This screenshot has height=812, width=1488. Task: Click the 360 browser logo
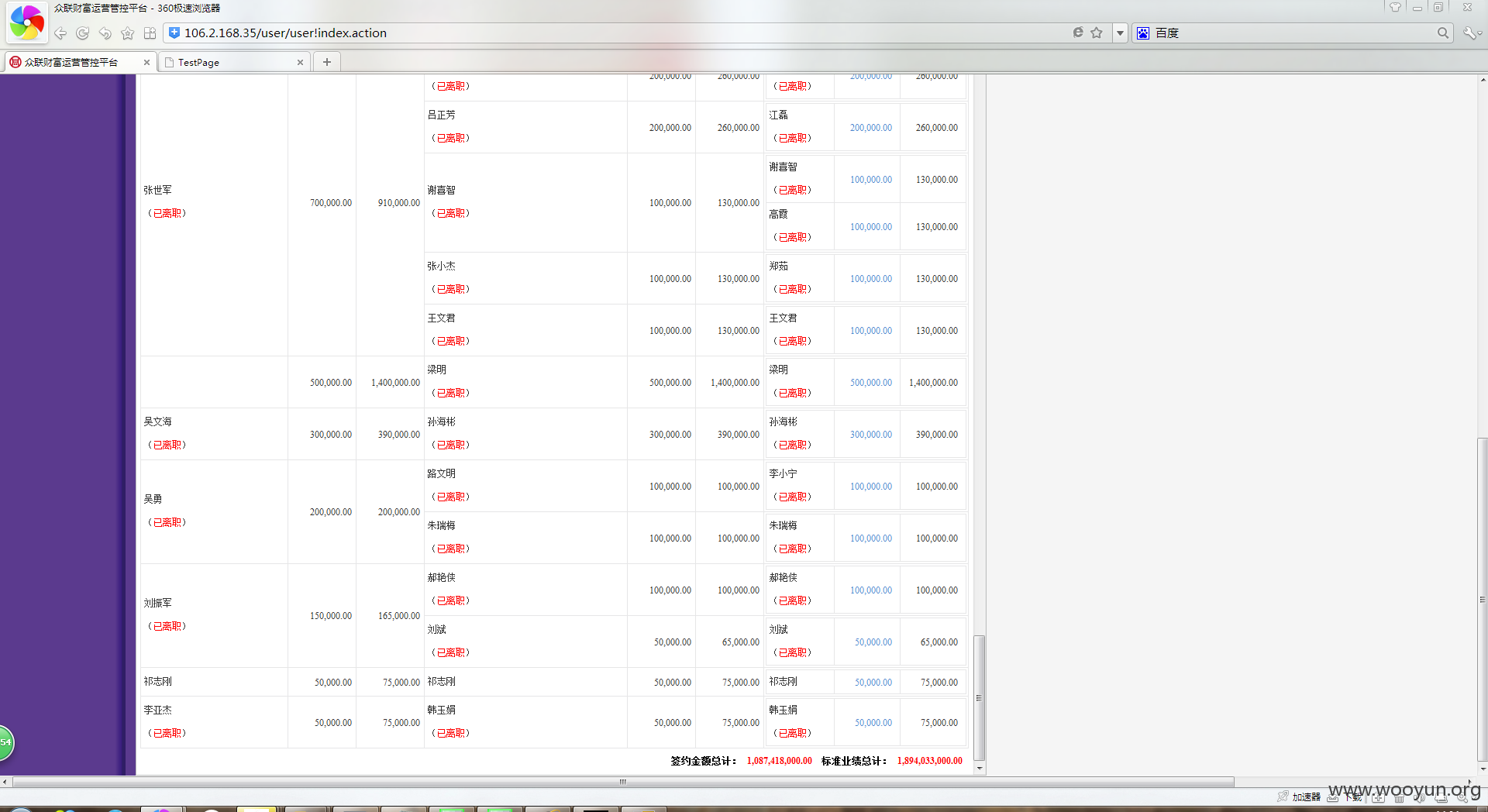point(27,22)
